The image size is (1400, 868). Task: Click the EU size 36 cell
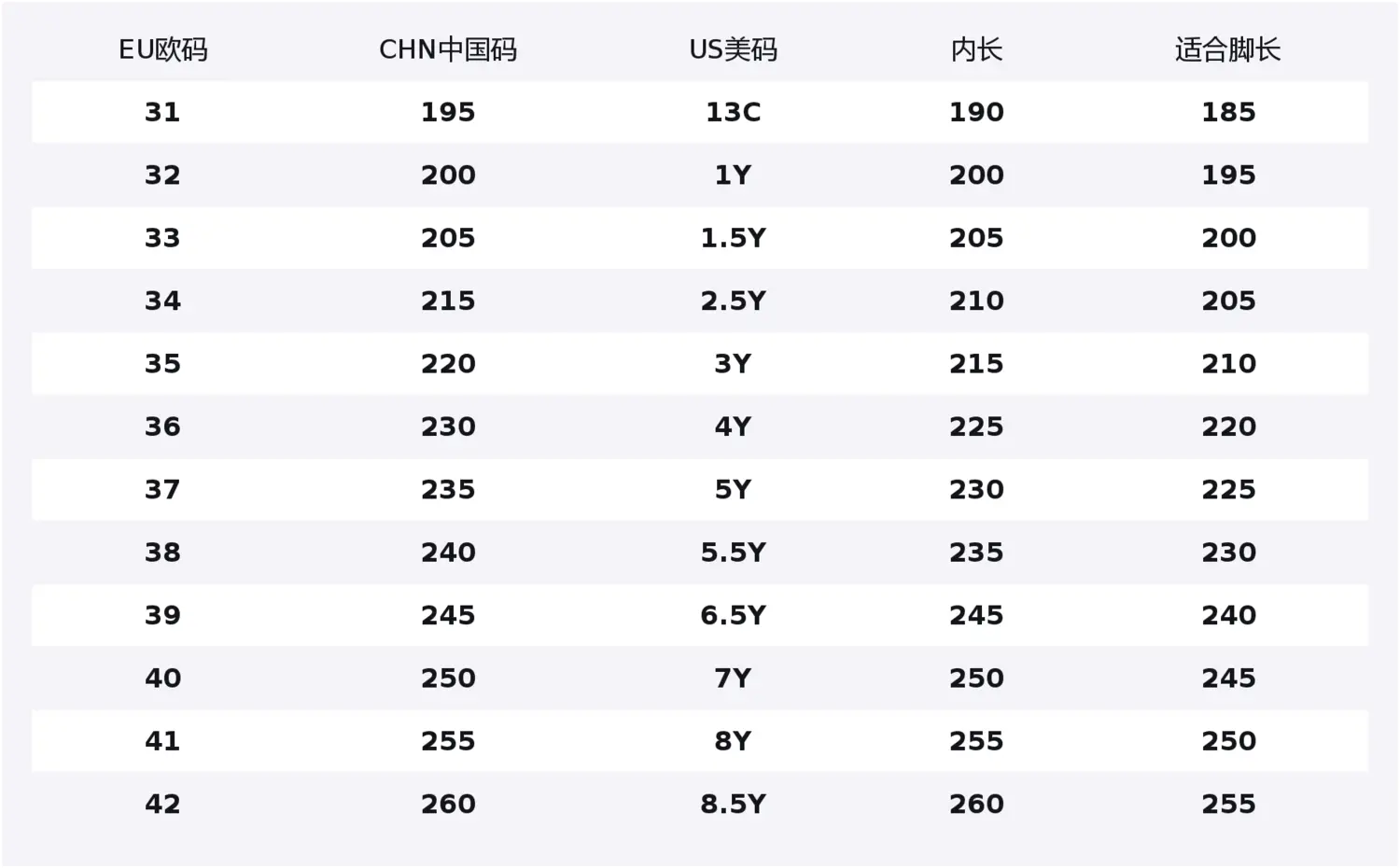pos(162,427)
